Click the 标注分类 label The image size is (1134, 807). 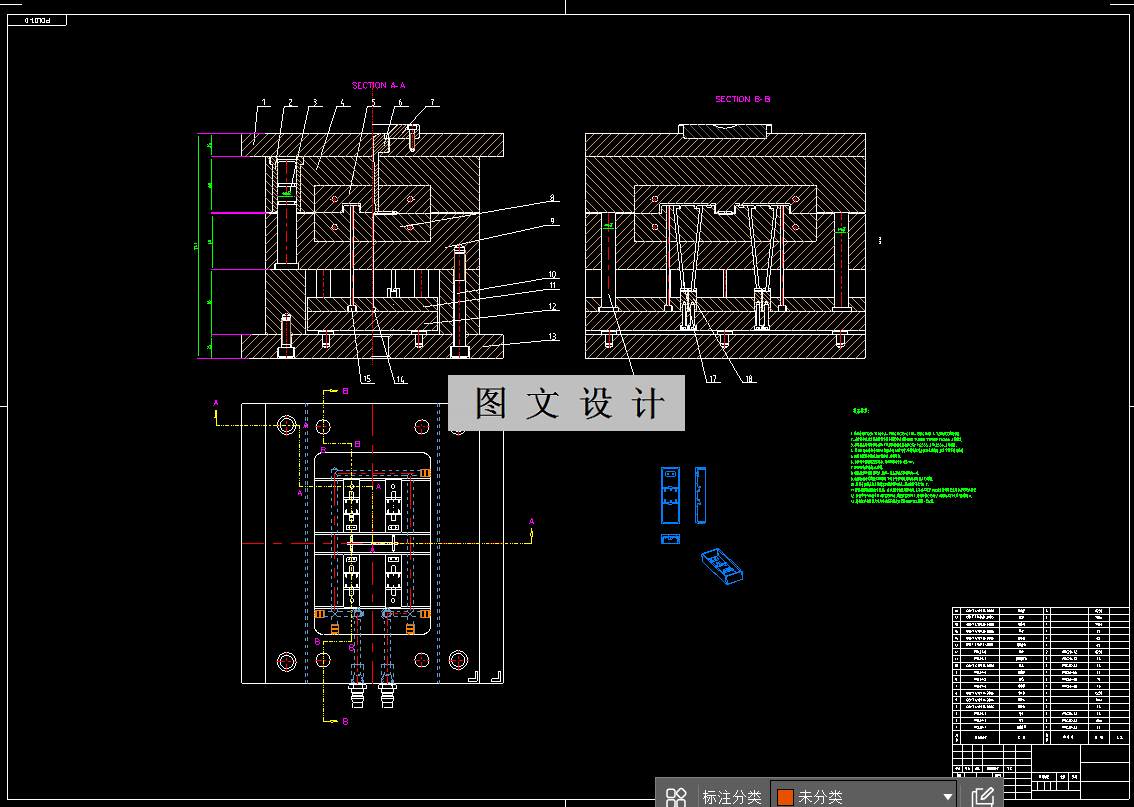731,797
